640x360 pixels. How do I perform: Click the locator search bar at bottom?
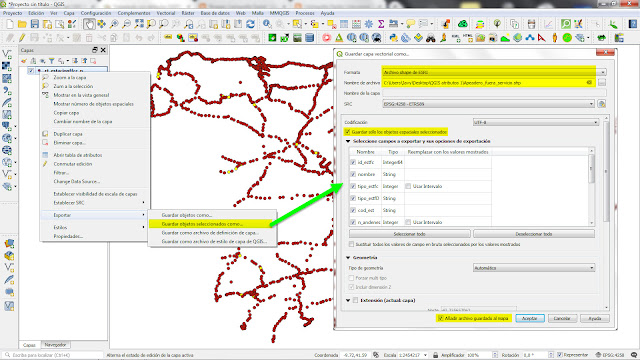tap(53, 355)
